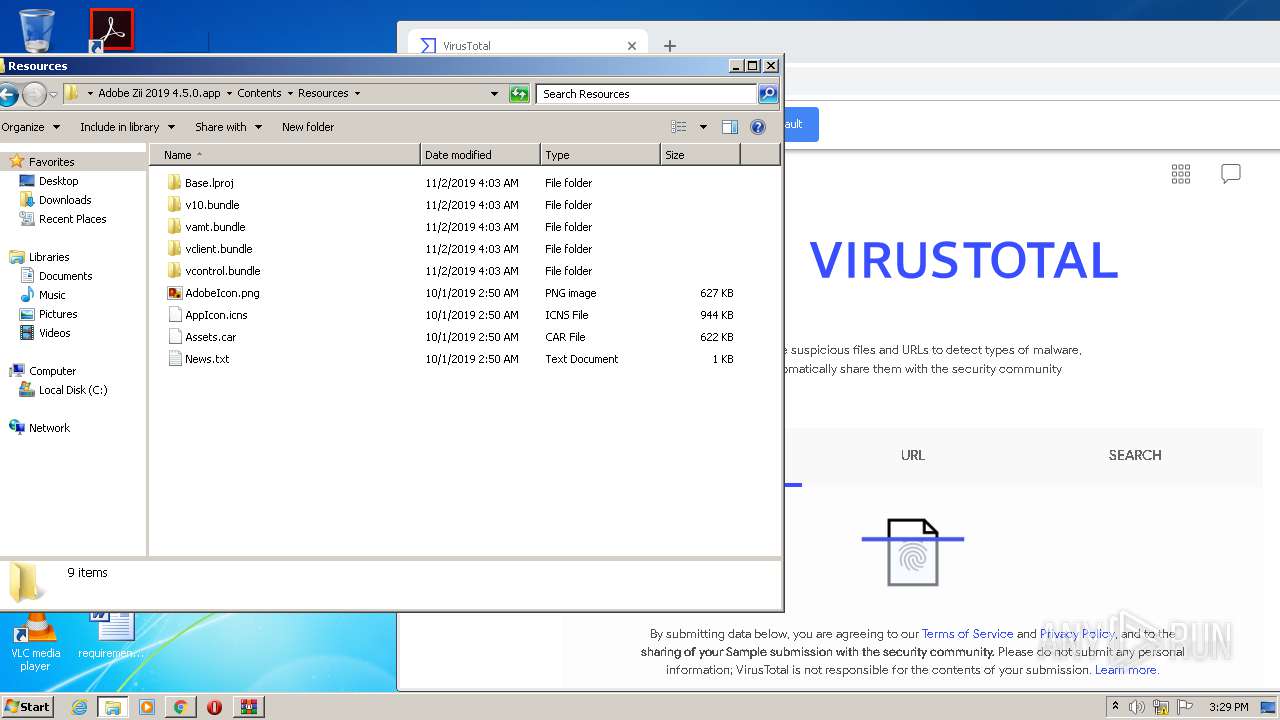Select the vcontrol.bundle folder
The width and height of the screenshot is (1280, 720).
coord(222,271)
